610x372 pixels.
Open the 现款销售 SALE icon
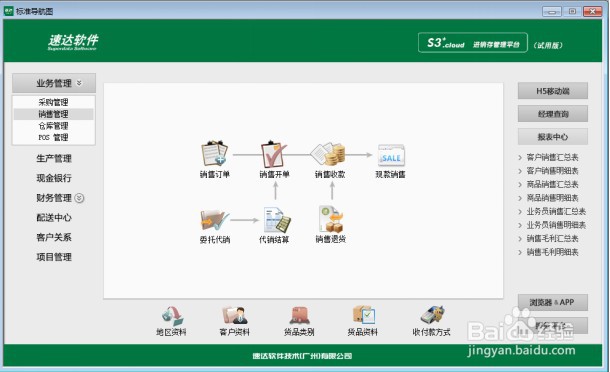coord(391,155)
